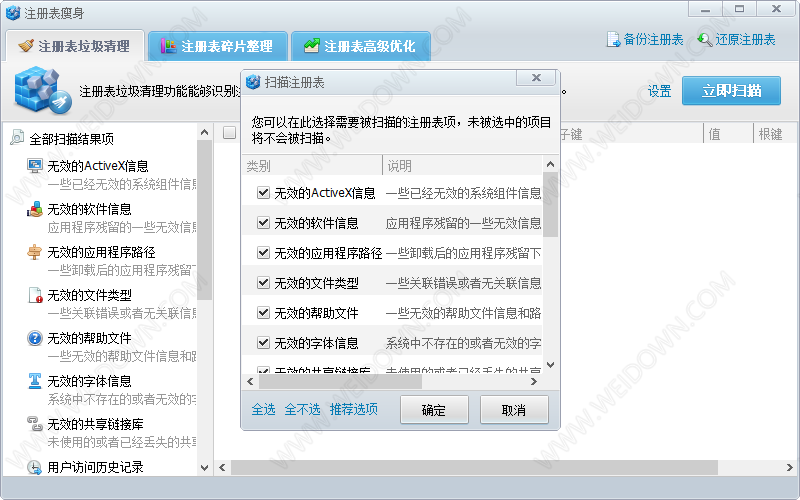The width and height of the screenshot is (800, 500).
Task: Click sidebar scroll down arrow
Action: [x=205, y=467]
